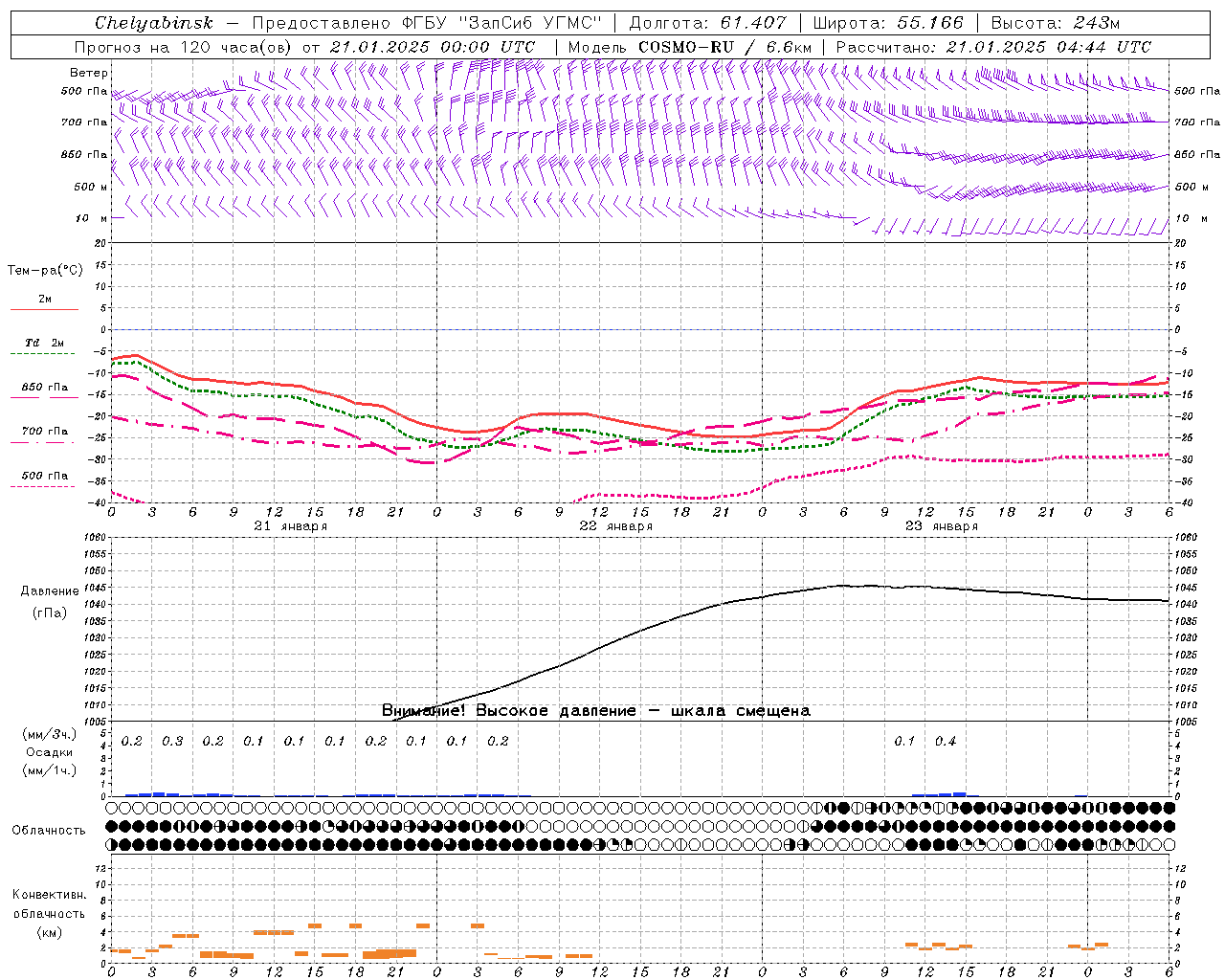Click 'Внимание! Высокое давление — шкала смещена' warning
Screen dimensions: 1225x980
(x=596, y=711)
